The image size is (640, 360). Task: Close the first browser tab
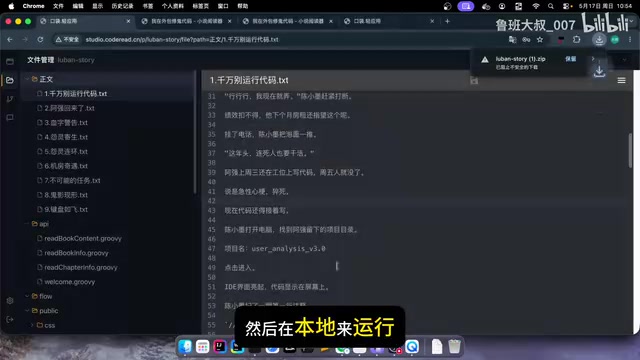[x=128, y=21]
